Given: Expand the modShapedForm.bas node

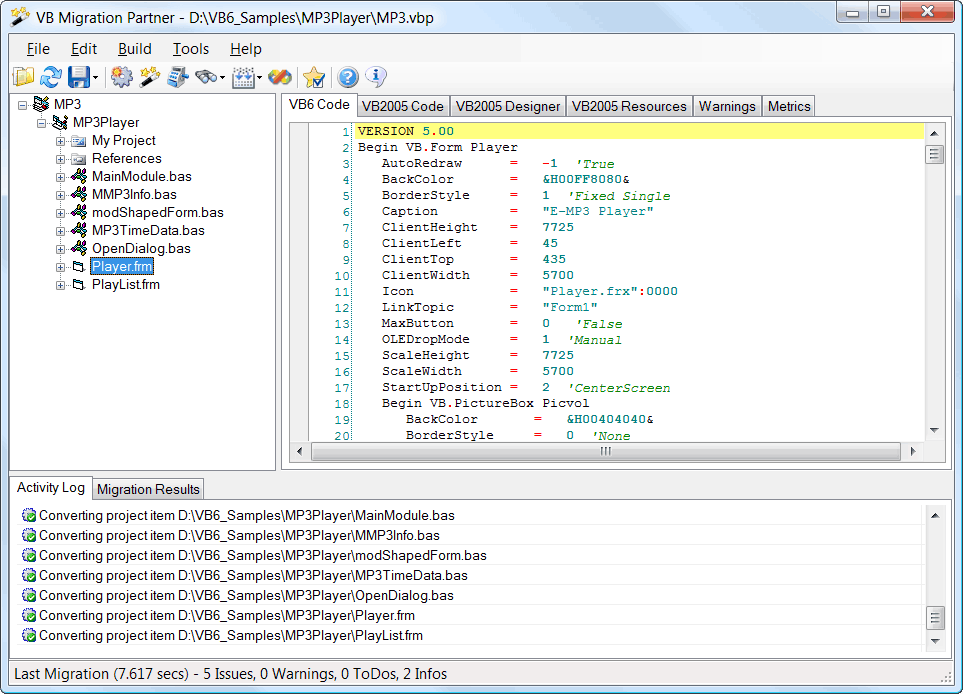Looking at the screenshot, I should point(60,213).
